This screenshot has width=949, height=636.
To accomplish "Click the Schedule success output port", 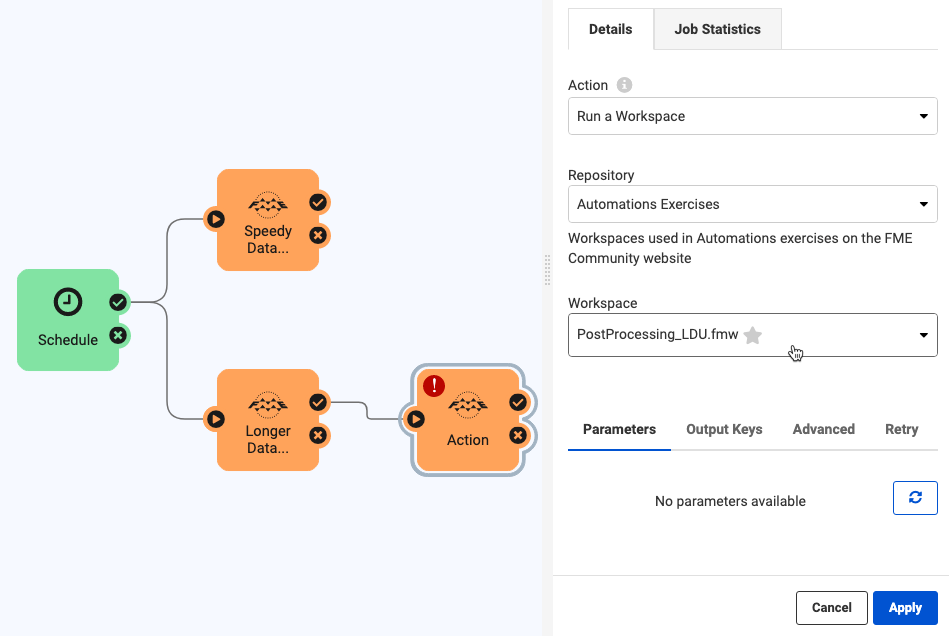I will coord(118,301).
